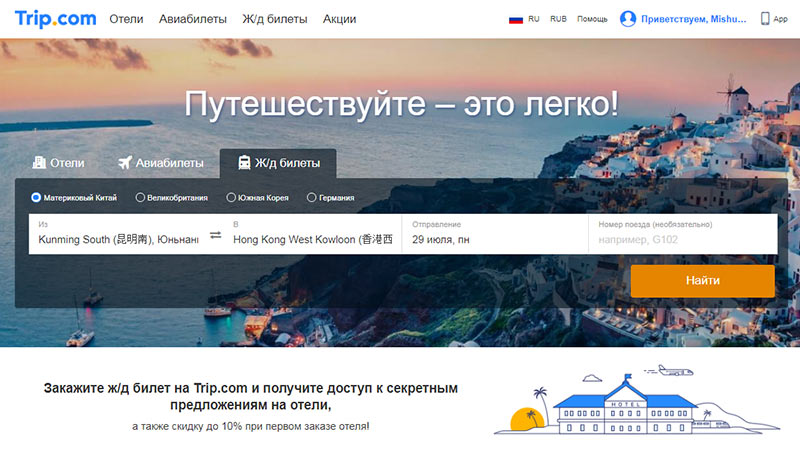
Task: Click Приветствуем, Mishu... account link
Action: pos(693,19)
